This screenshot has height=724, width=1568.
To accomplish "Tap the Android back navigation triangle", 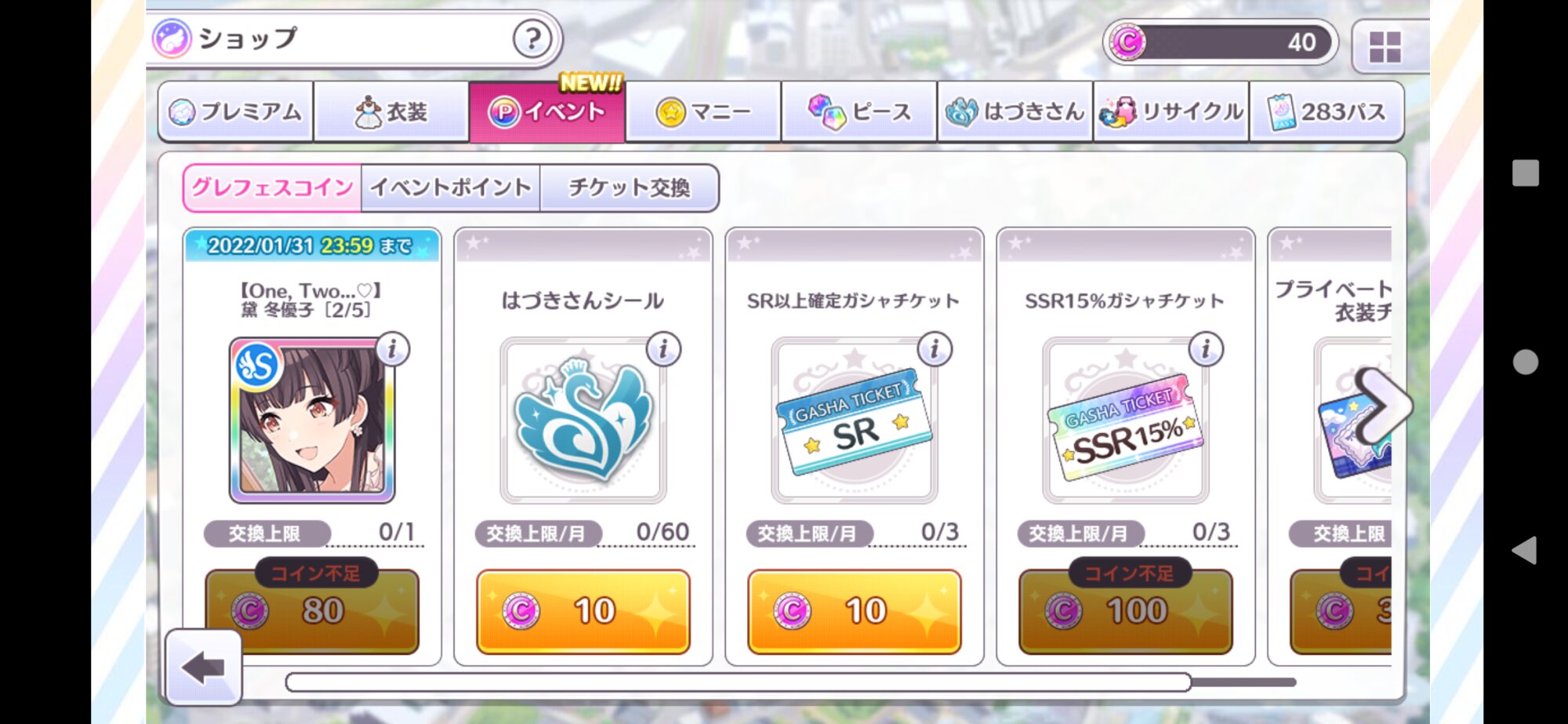I will point(1525,551).
